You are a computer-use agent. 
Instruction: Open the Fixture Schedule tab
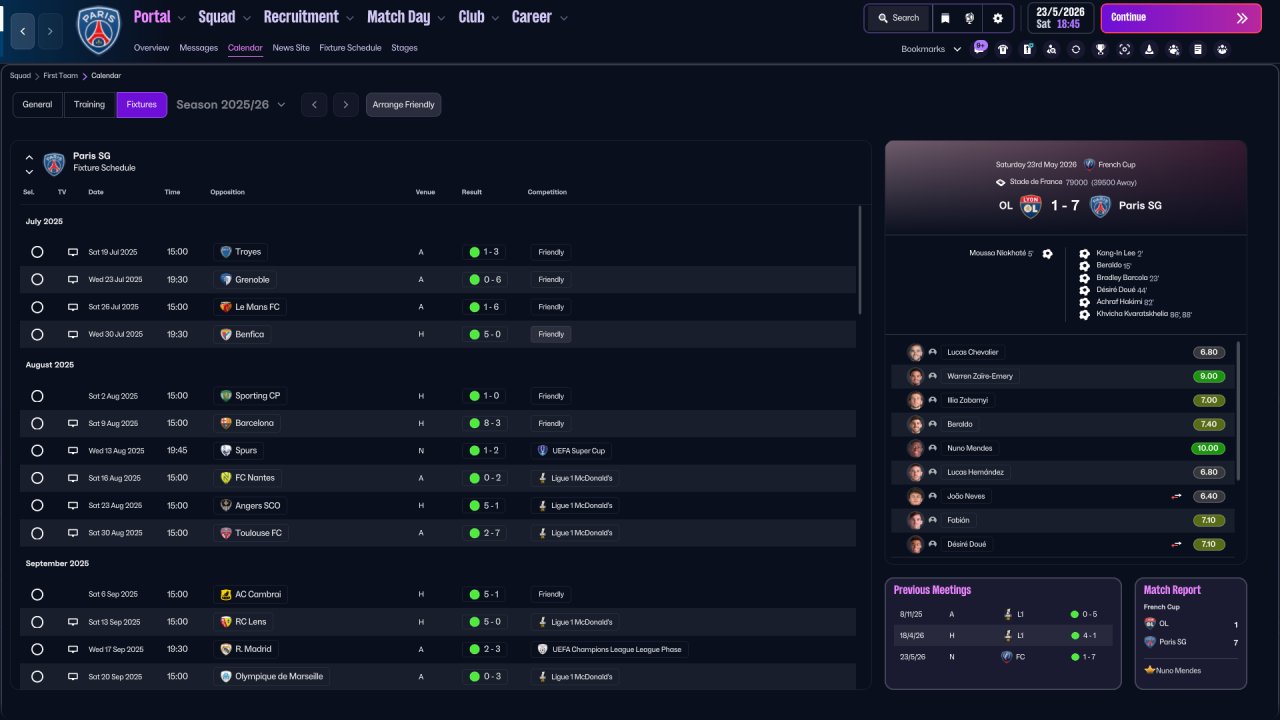tap(350, 48)
